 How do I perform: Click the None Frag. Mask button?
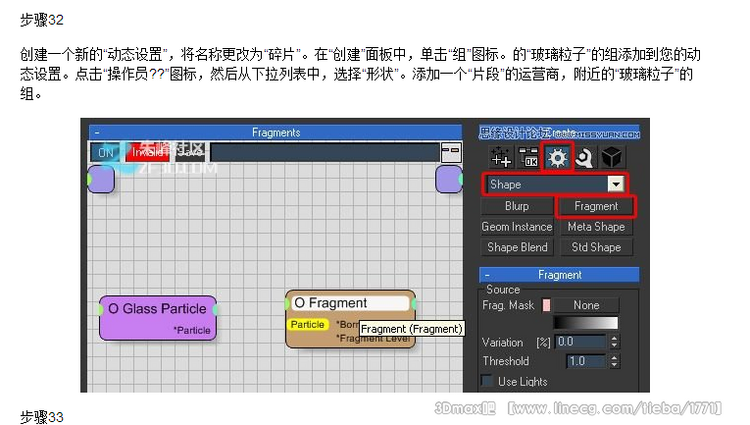586,305
